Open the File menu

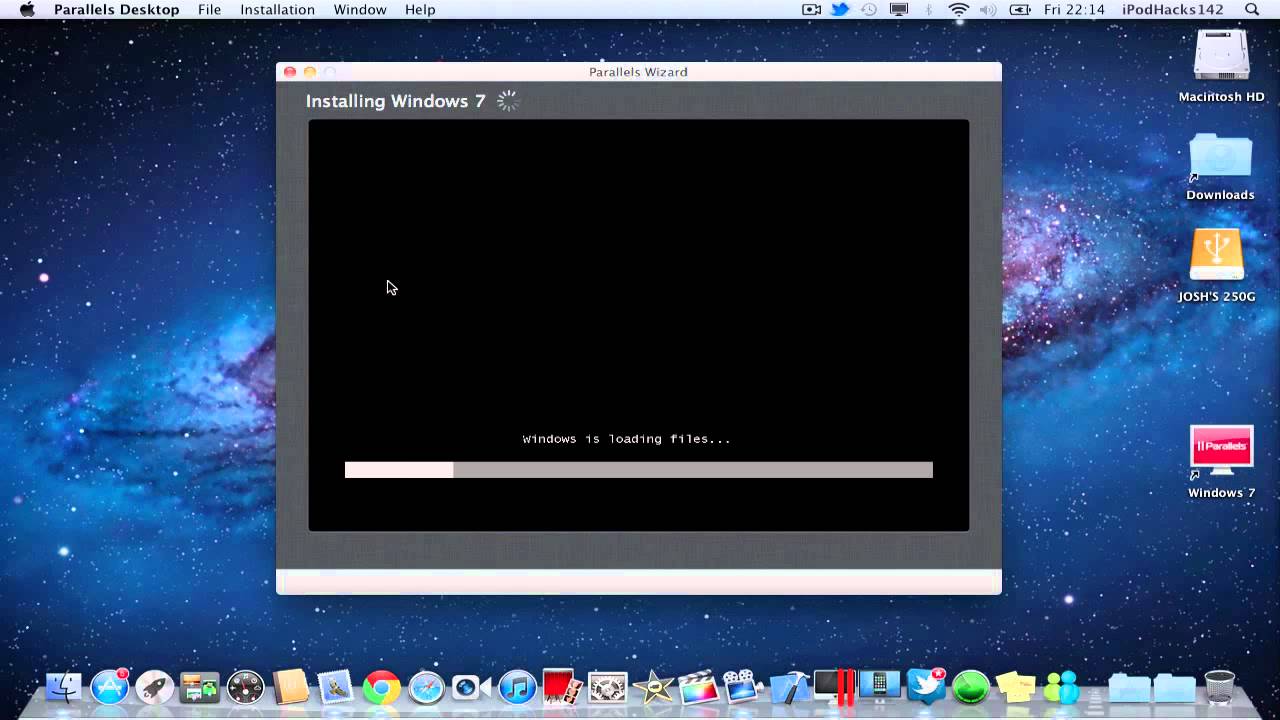coord(210,10)
